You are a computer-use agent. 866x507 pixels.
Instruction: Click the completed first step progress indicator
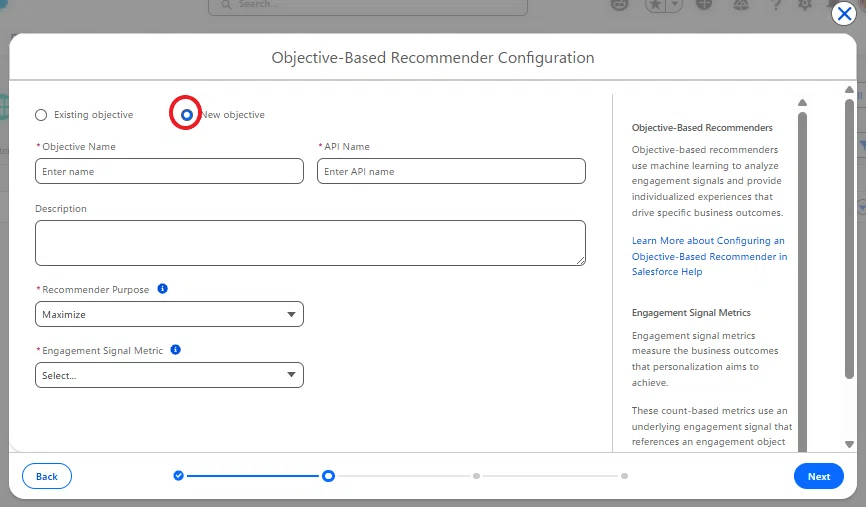tap(178, 476)
